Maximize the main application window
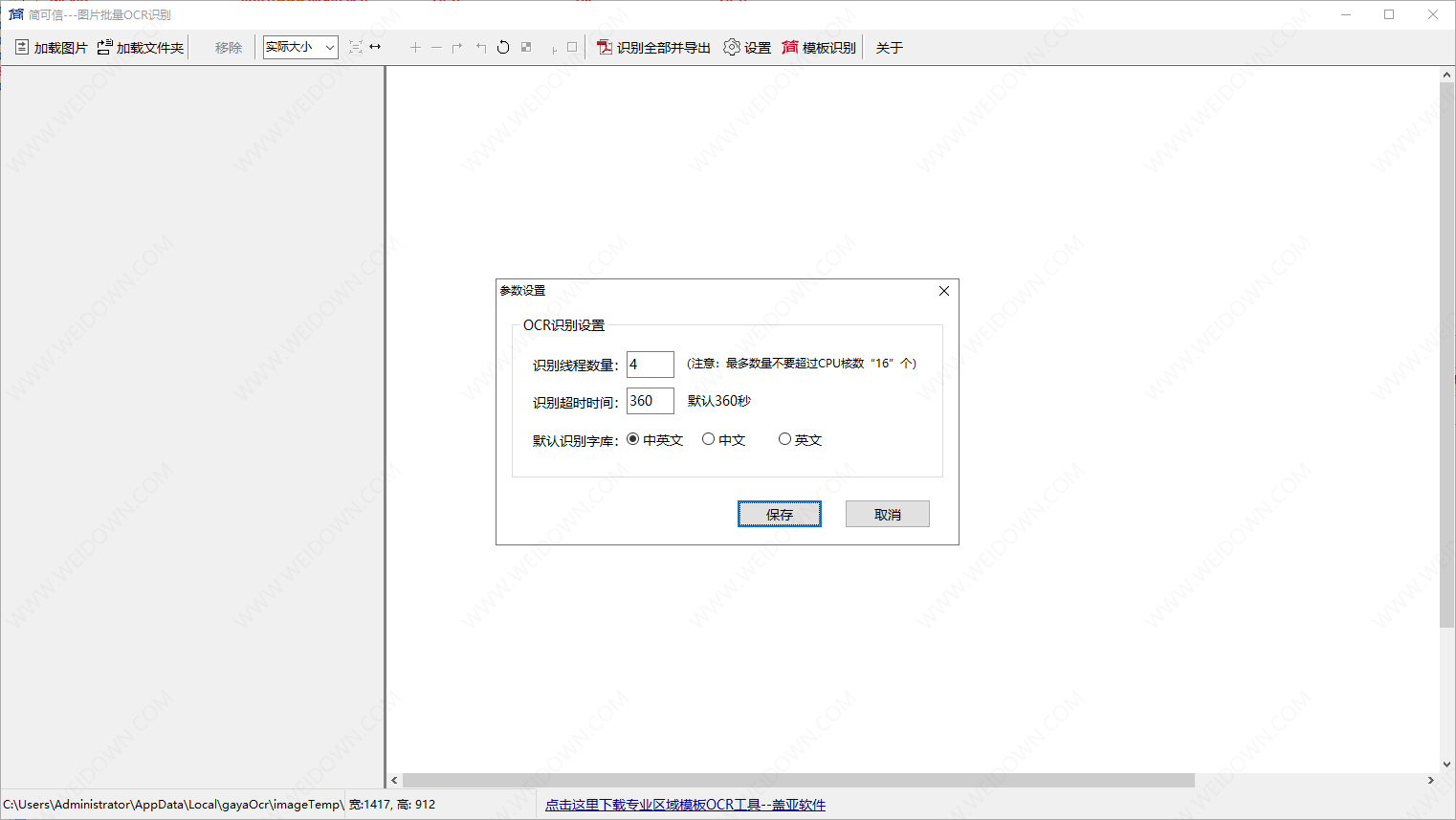Image resolution: width=1456 pixels, height=820 pixels. click(x=1389, y=14)
